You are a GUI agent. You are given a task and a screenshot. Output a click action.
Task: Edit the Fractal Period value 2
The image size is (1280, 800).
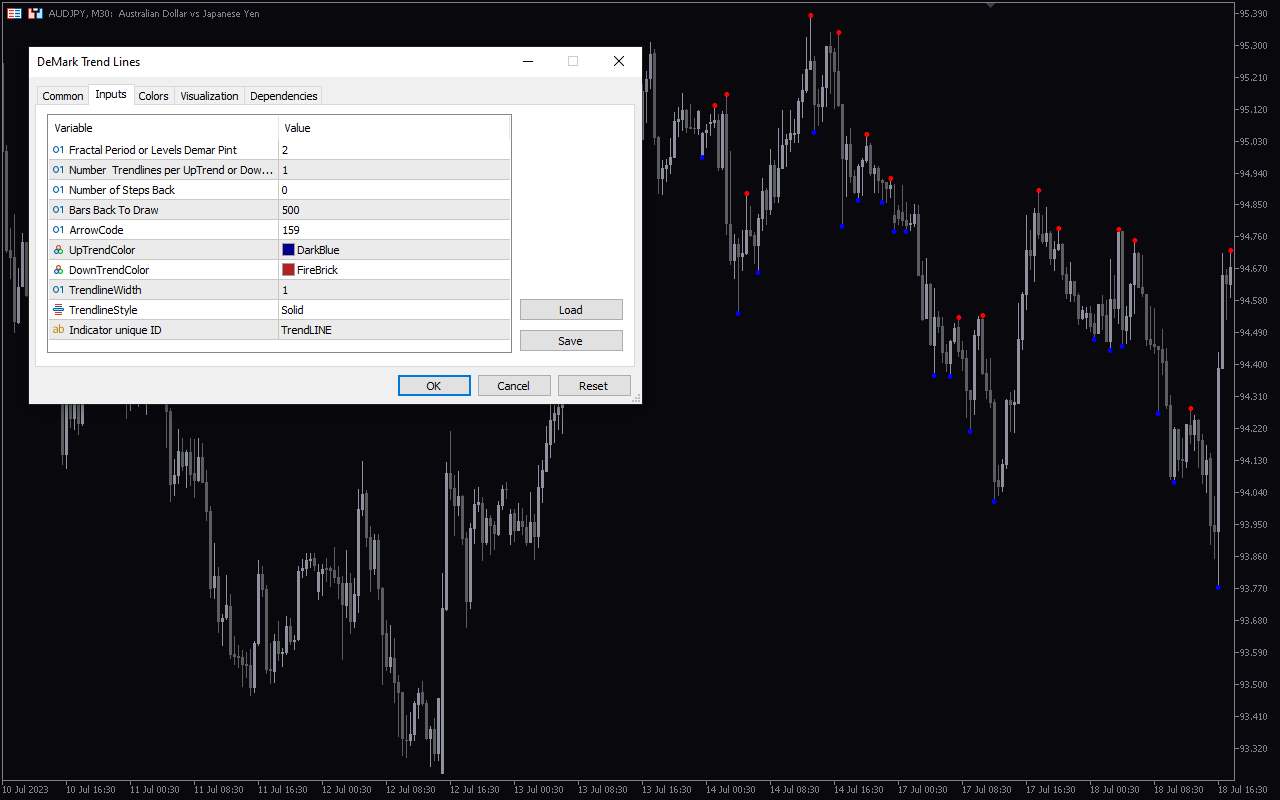[x=394, y=150]
